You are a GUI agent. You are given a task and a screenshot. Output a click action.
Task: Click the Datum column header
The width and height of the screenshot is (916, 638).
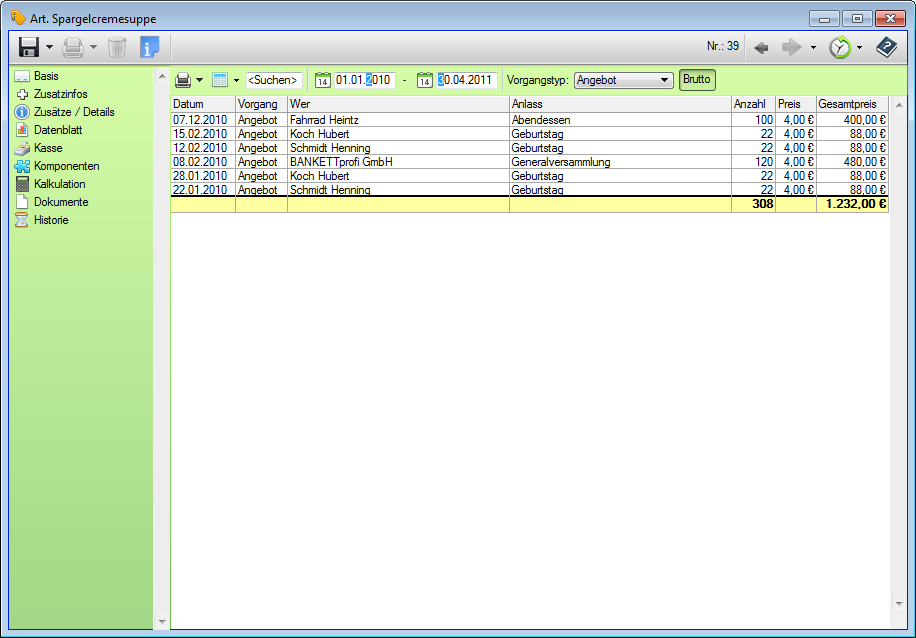(x=202, y=104)
